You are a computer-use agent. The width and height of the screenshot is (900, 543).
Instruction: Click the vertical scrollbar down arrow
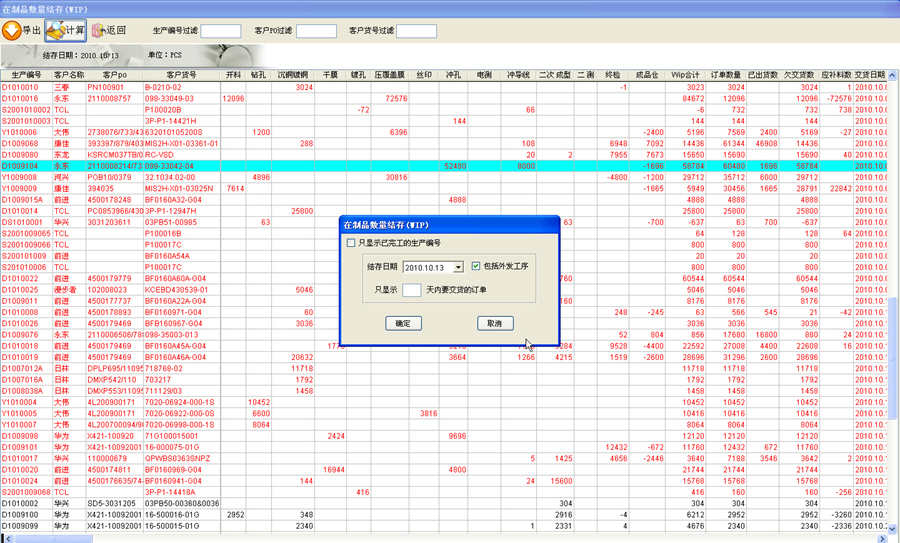[x=893, y=528]
